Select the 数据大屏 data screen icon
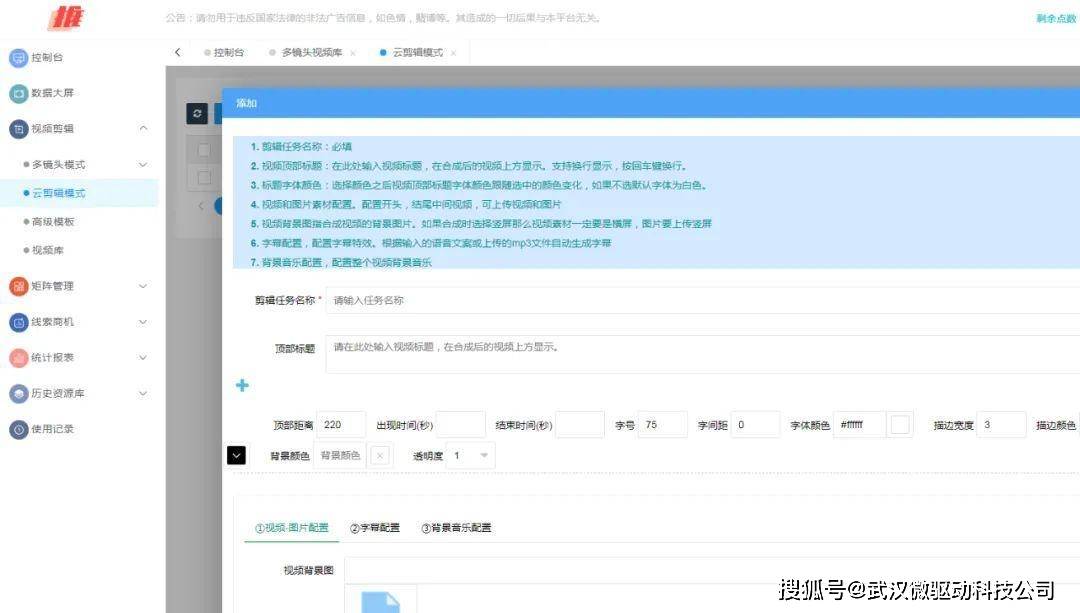Viewport: 1080px width, 613px height. pyautogui.click(x=20, y=93)
